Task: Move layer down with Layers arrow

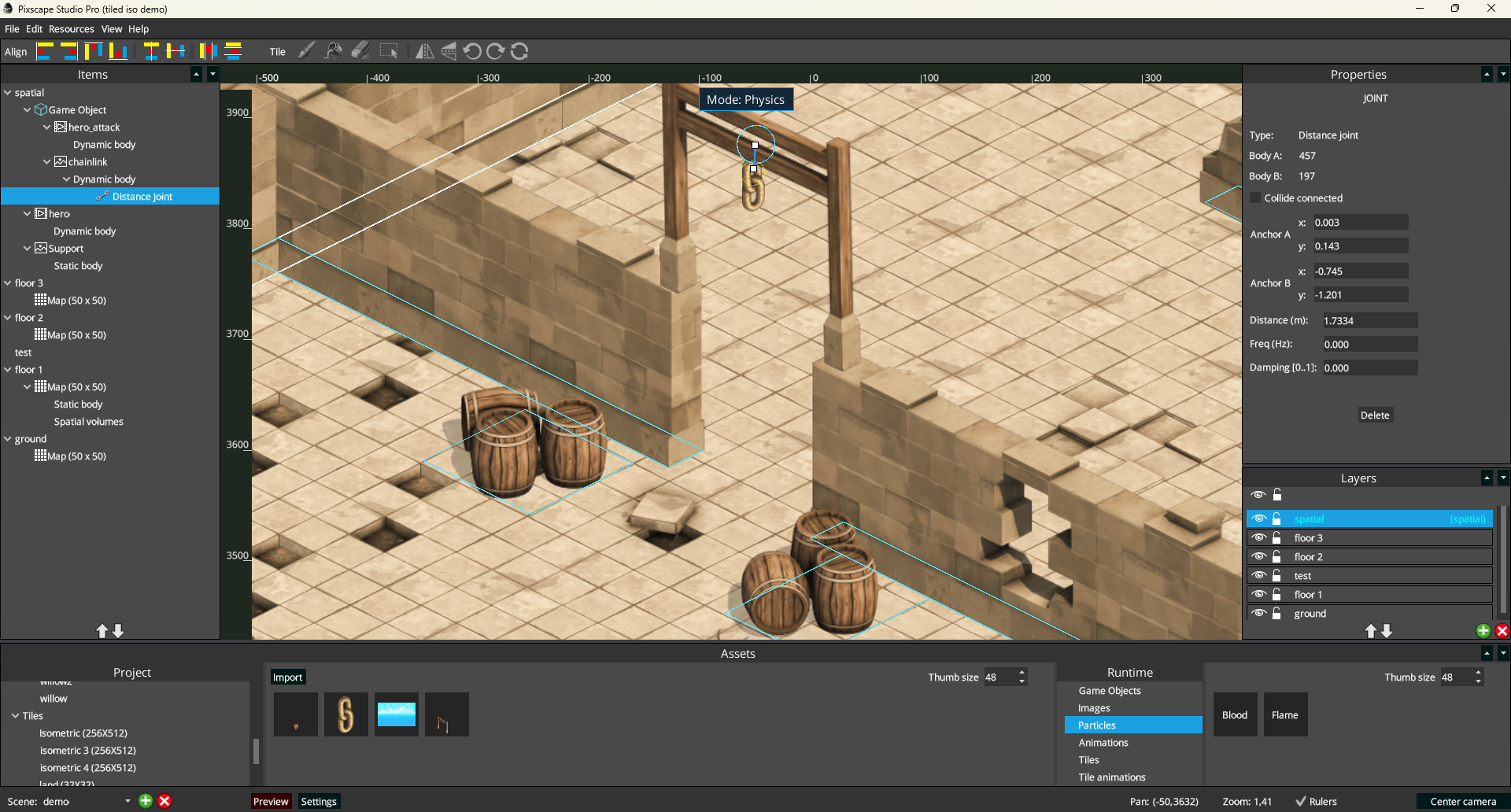Action: [x=1387, y=631]
